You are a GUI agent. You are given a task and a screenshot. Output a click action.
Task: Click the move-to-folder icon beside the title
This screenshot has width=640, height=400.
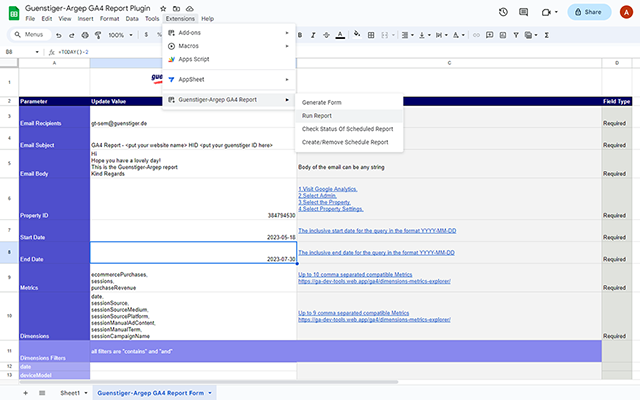[176, 9]
